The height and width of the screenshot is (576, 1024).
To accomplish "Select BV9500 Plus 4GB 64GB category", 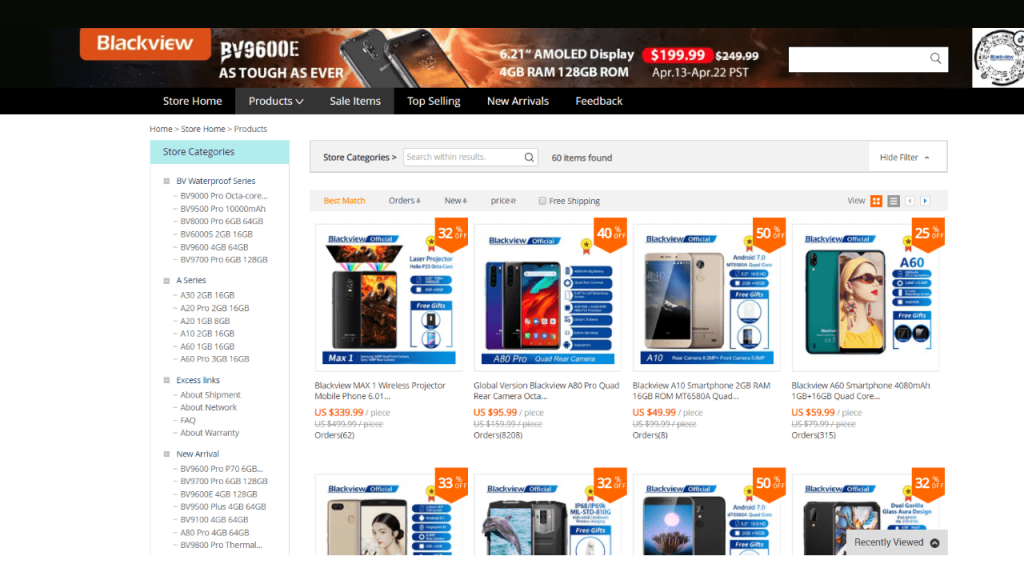I will 223,507.
